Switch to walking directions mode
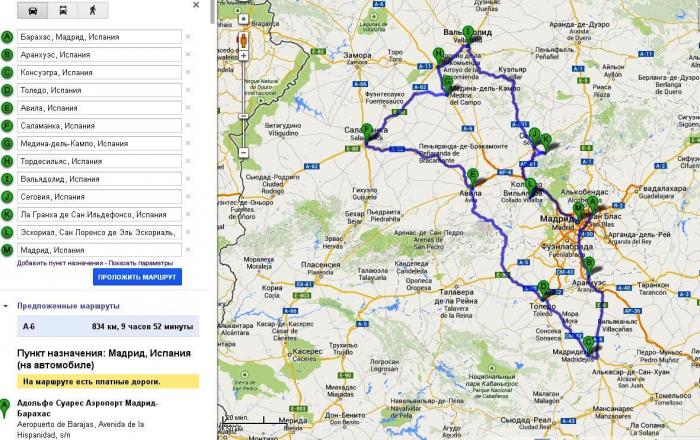The width and height of the screenshot is (700, 440). (x=92, y=10)
